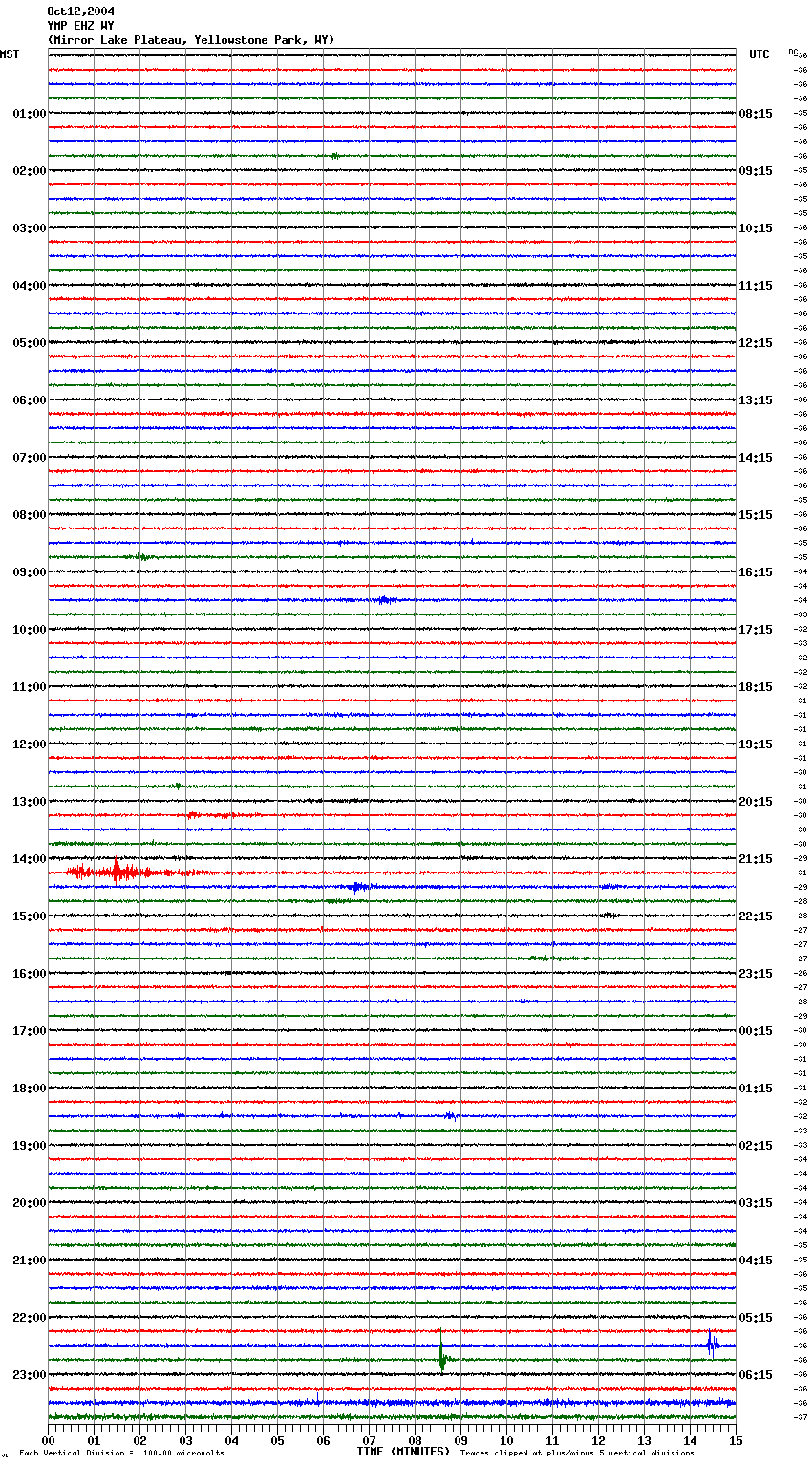Viewport: 812px width, 1466px height.
Task: Click the green burst near minute 6 at 01:45
Action: 334,156
